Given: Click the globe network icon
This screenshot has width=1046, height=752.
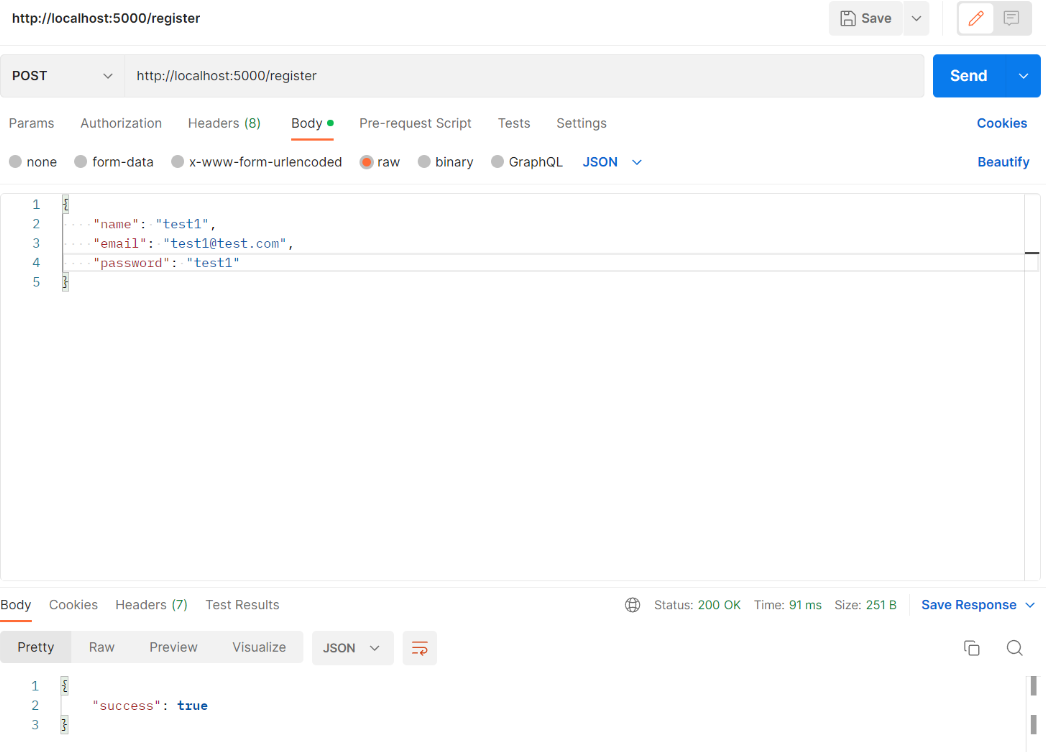Looking at the screenshot, I should (632, 605).
